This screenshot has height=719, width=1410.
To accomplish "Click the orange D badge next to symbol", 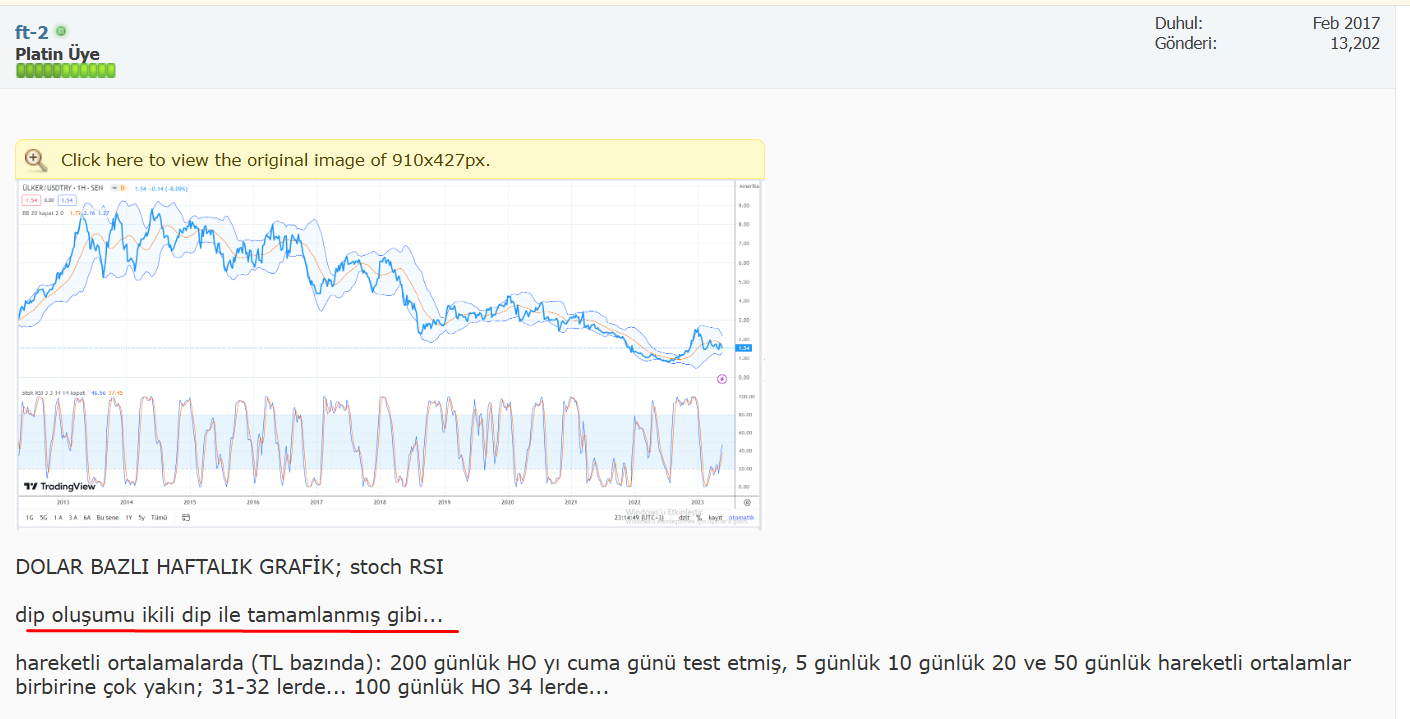I will (123, 188).
